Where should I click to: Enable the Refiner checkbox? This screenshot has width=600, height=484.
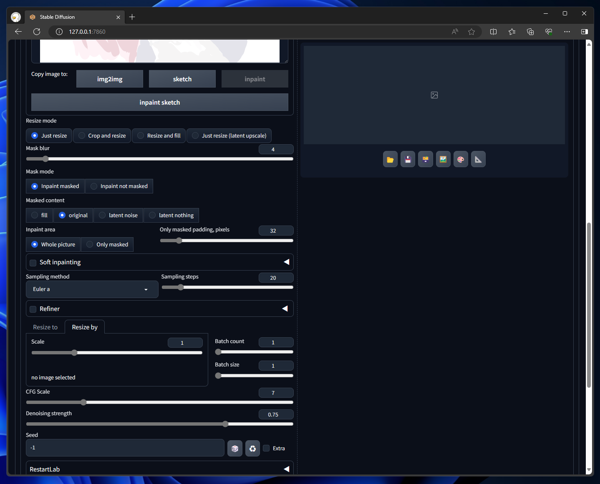point(33,309)
